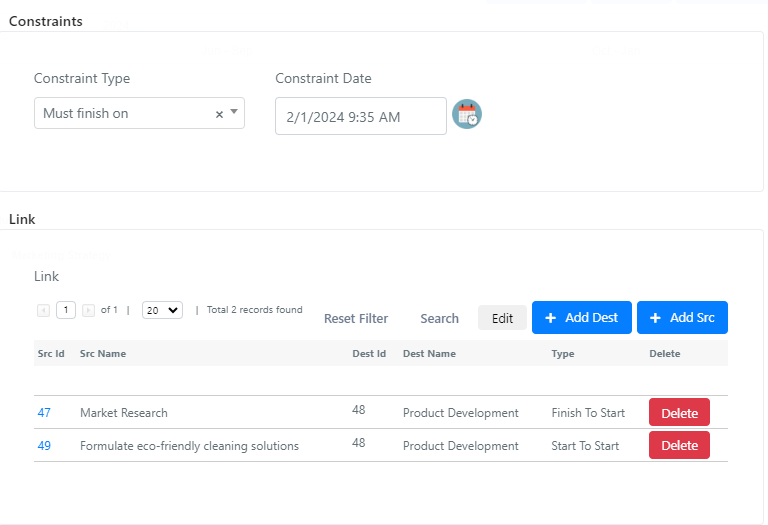Image resolution: width=768 pixels, height=525 pixels.
Task: Select 'Formulate eco-friendly cleaning solutions' cell
Action: point(189,446)
